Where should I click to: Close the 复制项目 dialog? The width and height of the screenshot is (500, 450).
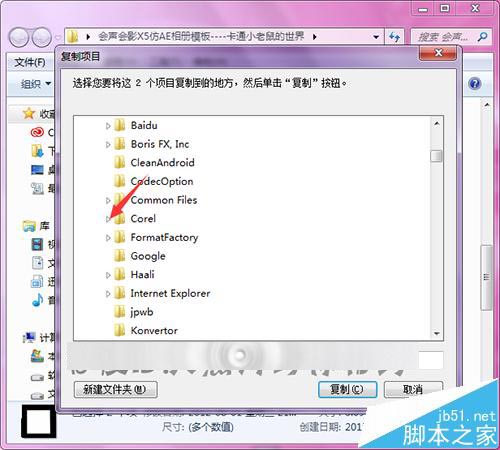tap(438, 53)
